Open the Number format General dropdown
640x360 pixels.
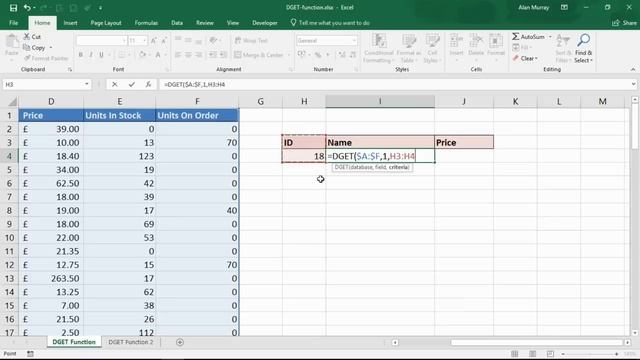click(x=353, y=40)
